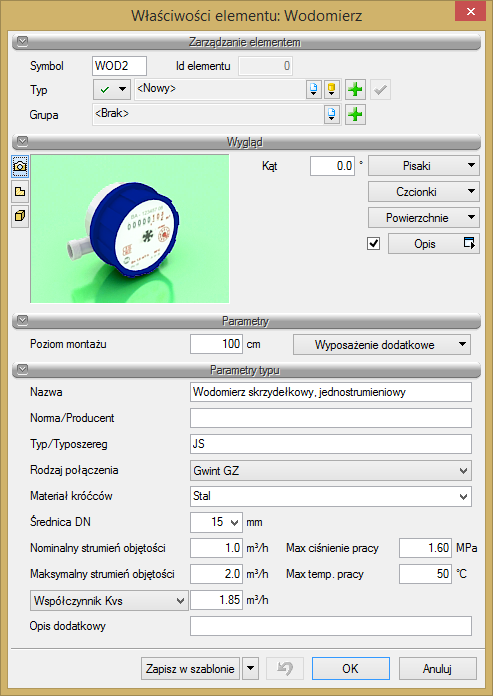Collapse the Zarządzanie elementem section

pos(22,42)
